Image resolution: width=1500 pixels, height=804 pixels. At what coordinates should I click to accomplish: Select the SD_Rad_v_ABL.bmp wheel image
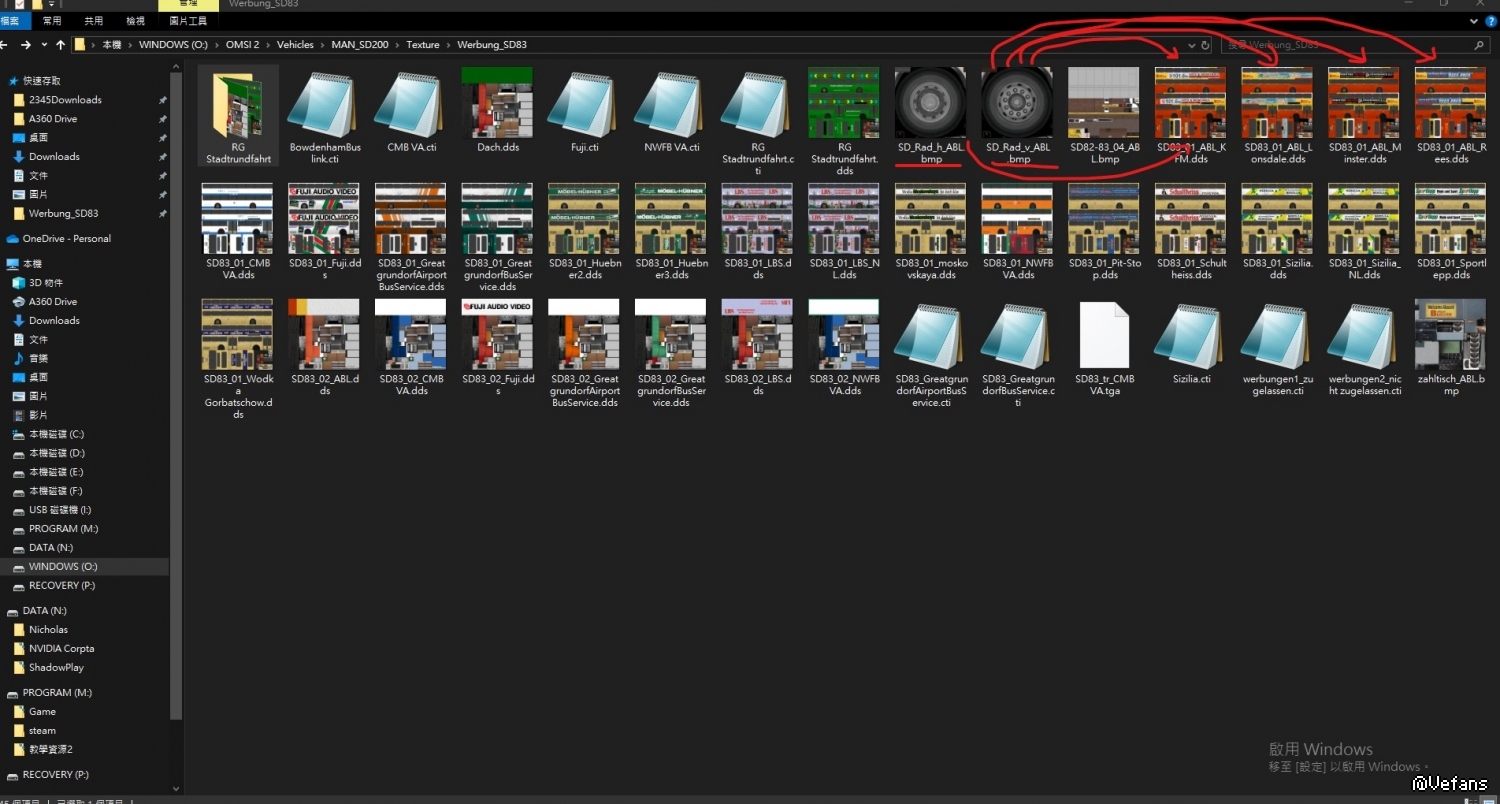[x=1017, y=103]
